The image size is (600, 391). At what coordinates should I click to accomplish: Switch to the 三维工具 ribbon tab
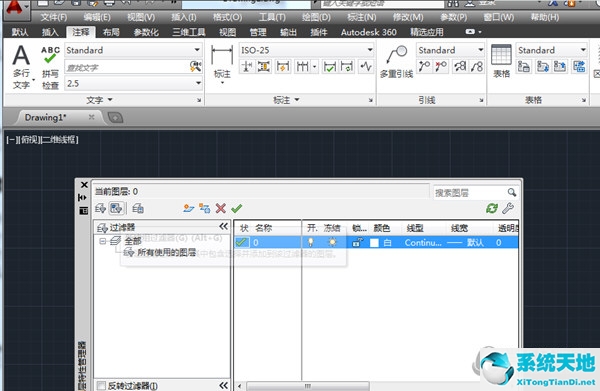(x=189, y=32)
